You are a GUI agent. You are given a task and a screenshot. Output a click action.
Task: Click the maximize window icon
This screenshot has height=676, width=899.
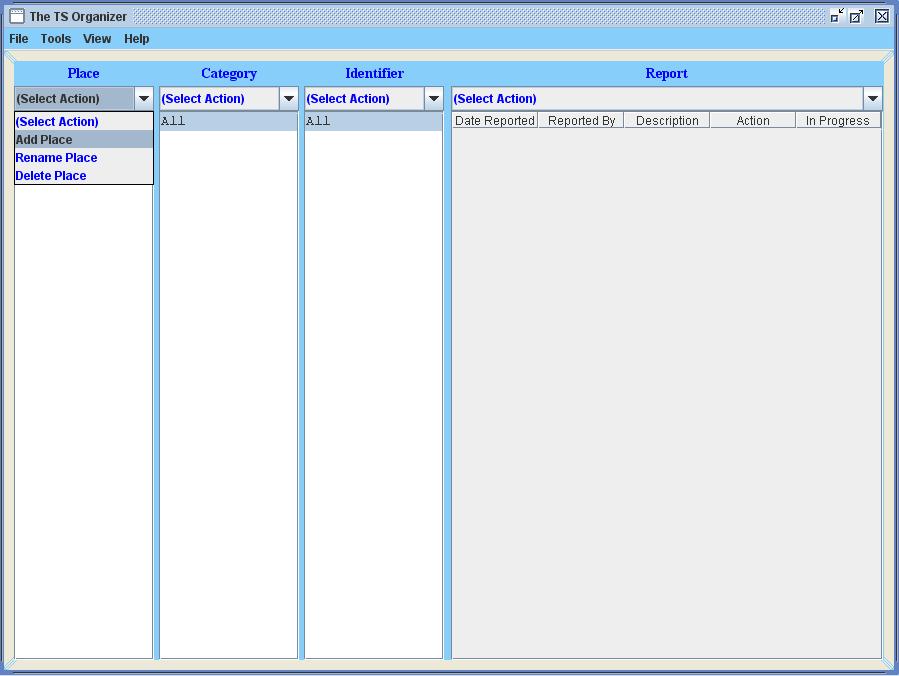click(857, 16)
